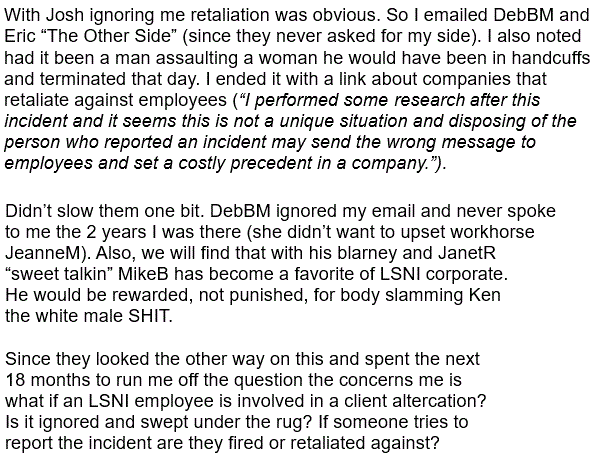Place cursor on "retaliation was obvious"

(285, 15)
